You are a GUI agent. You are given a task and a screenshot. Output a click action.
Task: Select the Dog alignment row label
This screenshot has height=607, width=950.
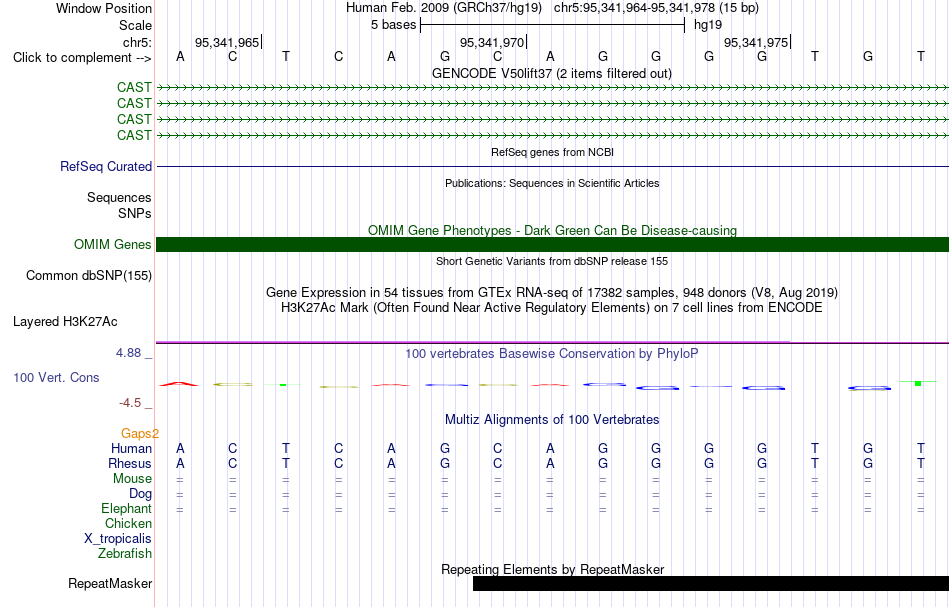pyautogui.click(x=141, y=494)
